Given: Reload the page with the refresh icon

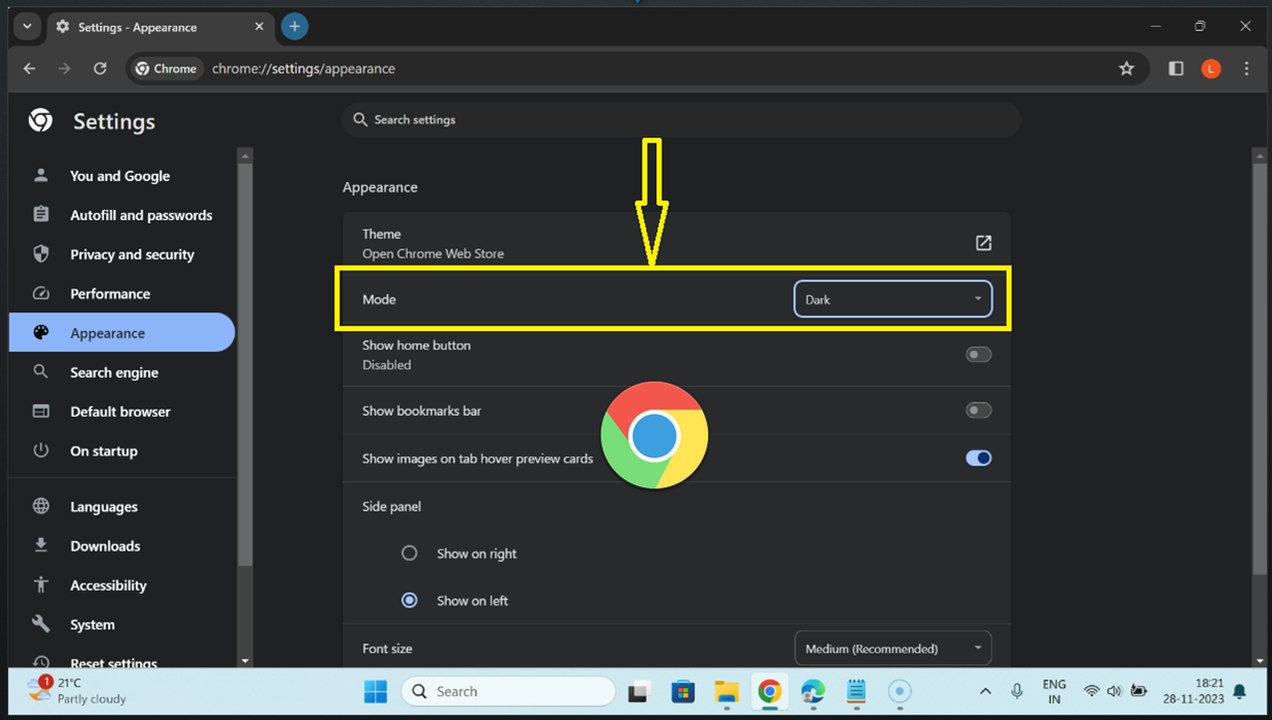Looking at the screenshot, I should coord(100,69).
